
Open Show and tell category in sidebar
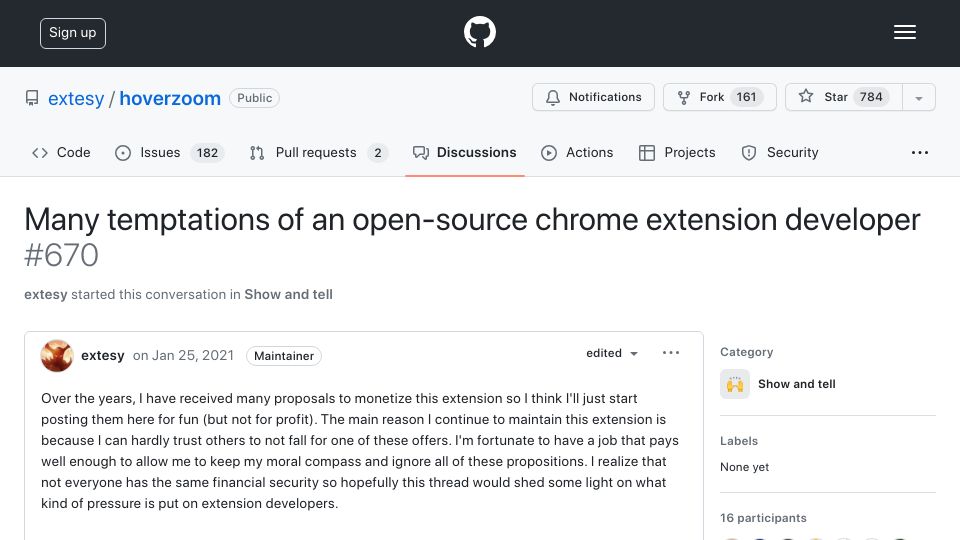[x=797, y=384]
